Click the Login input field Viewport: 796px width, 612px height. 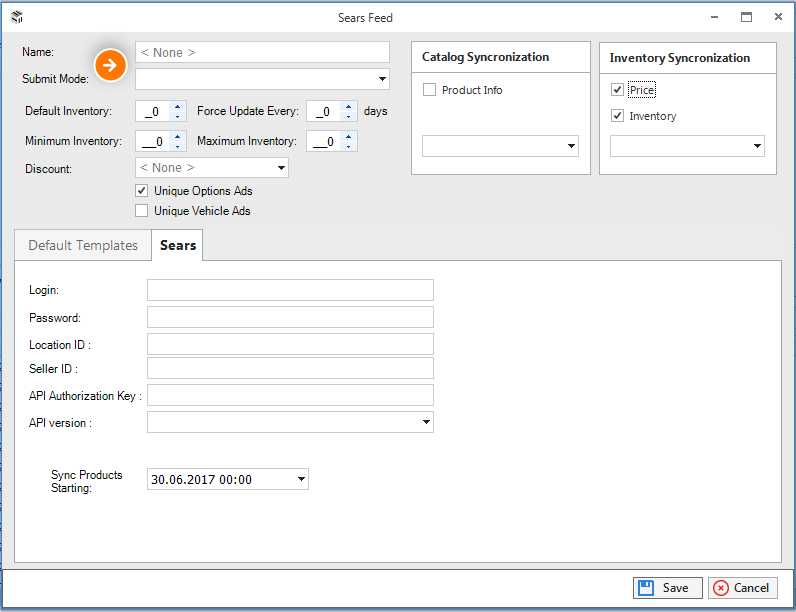coord(290,290)
